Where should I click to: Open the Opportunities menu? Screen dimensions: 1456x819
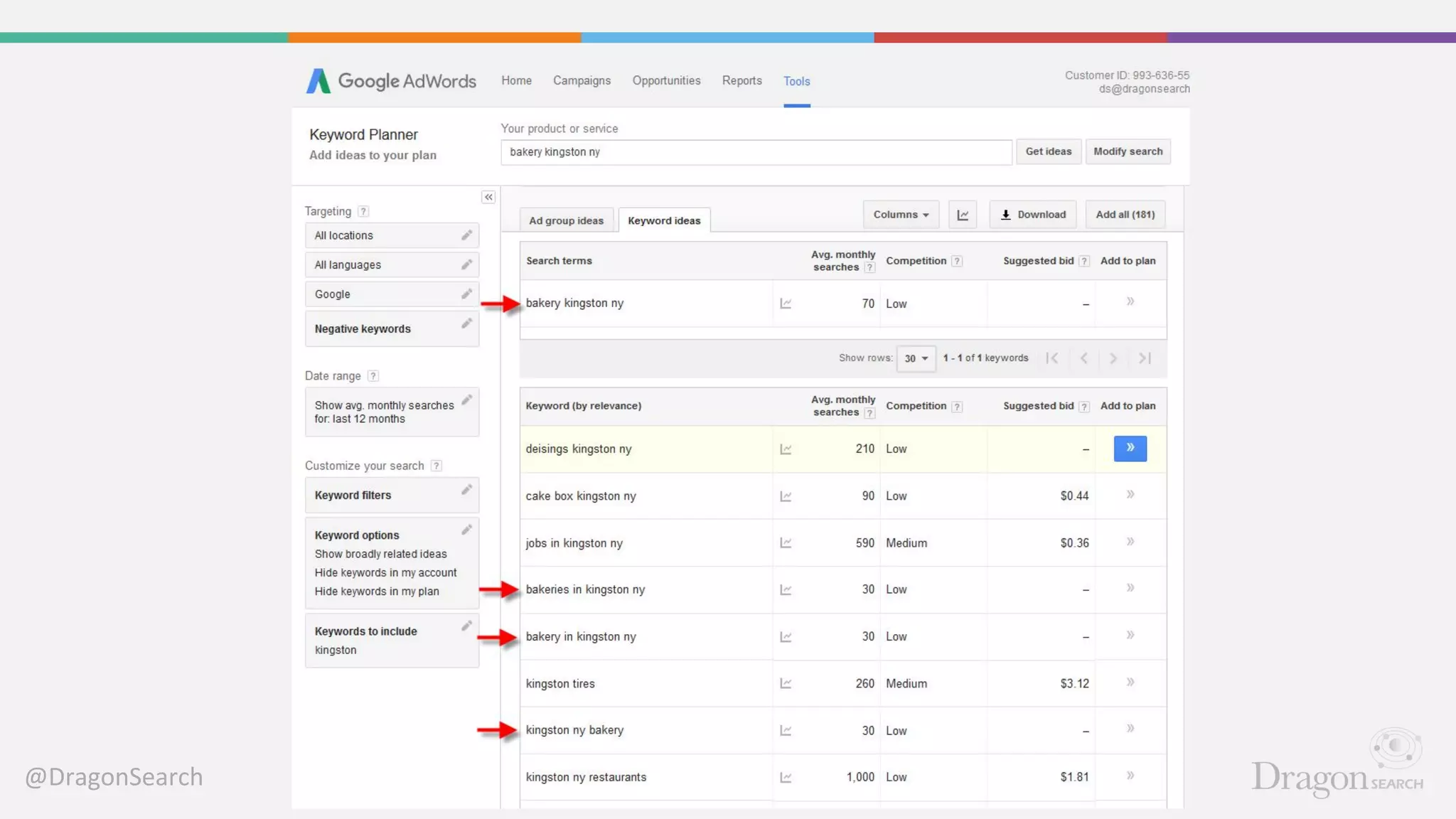tap(666, 81)
